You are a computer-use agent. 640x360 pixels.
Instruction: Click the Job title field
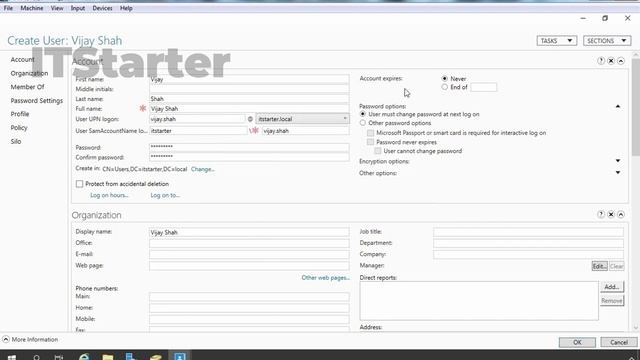[x=528, y=232]
